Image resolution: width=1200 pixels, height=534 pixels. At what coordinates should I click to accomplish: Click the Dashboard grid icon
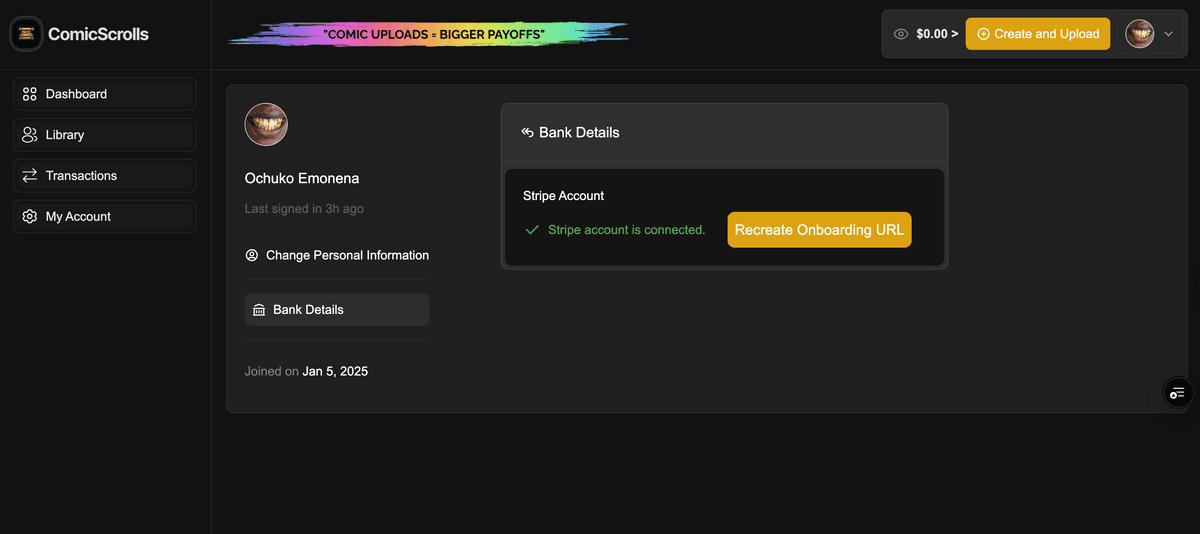(30, 94)
